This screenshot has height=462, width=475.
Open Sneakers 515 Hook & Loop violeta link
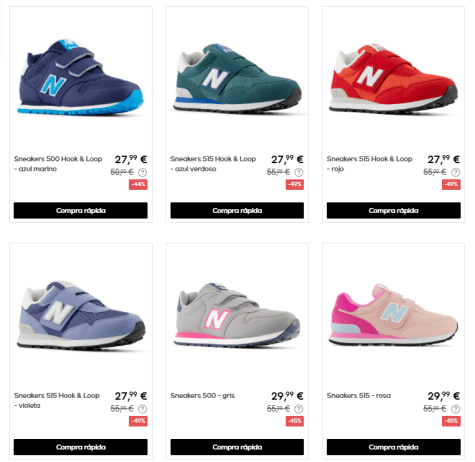(57, 400)
